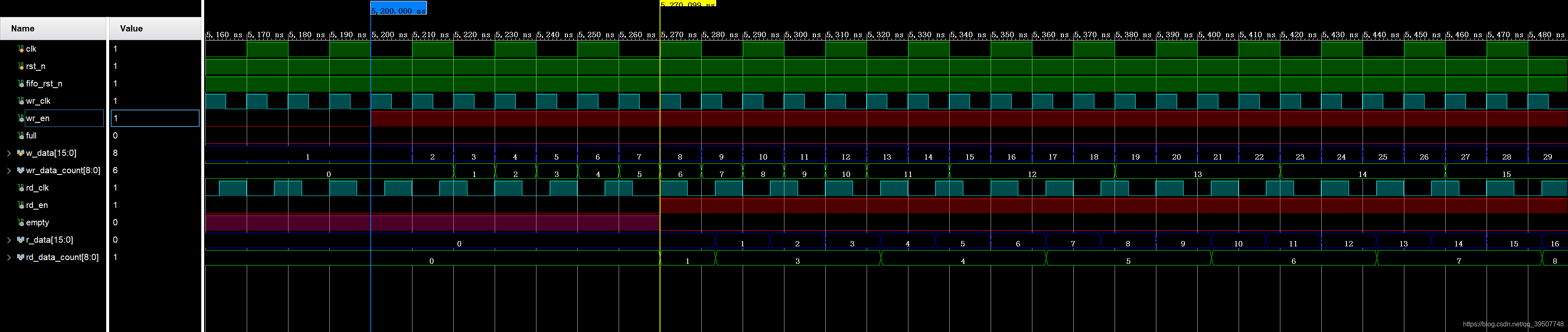
Task: Select the yellow 5,270.099 ns cursor marker
Action: pyautogui.click(x=688, y=3)
